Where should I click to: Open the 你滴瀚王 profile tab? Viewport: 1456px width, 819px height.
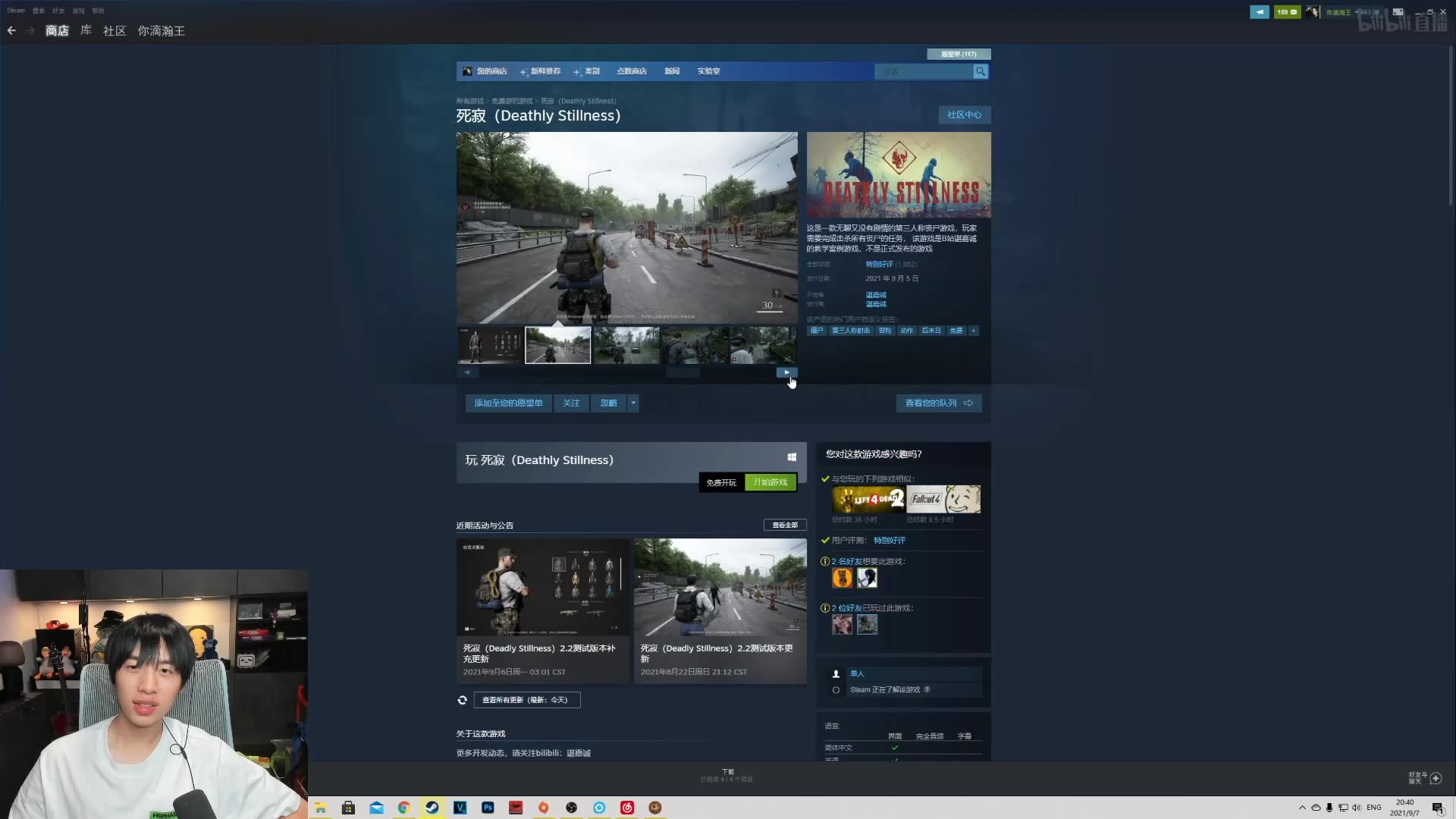(x=161, y=30)
